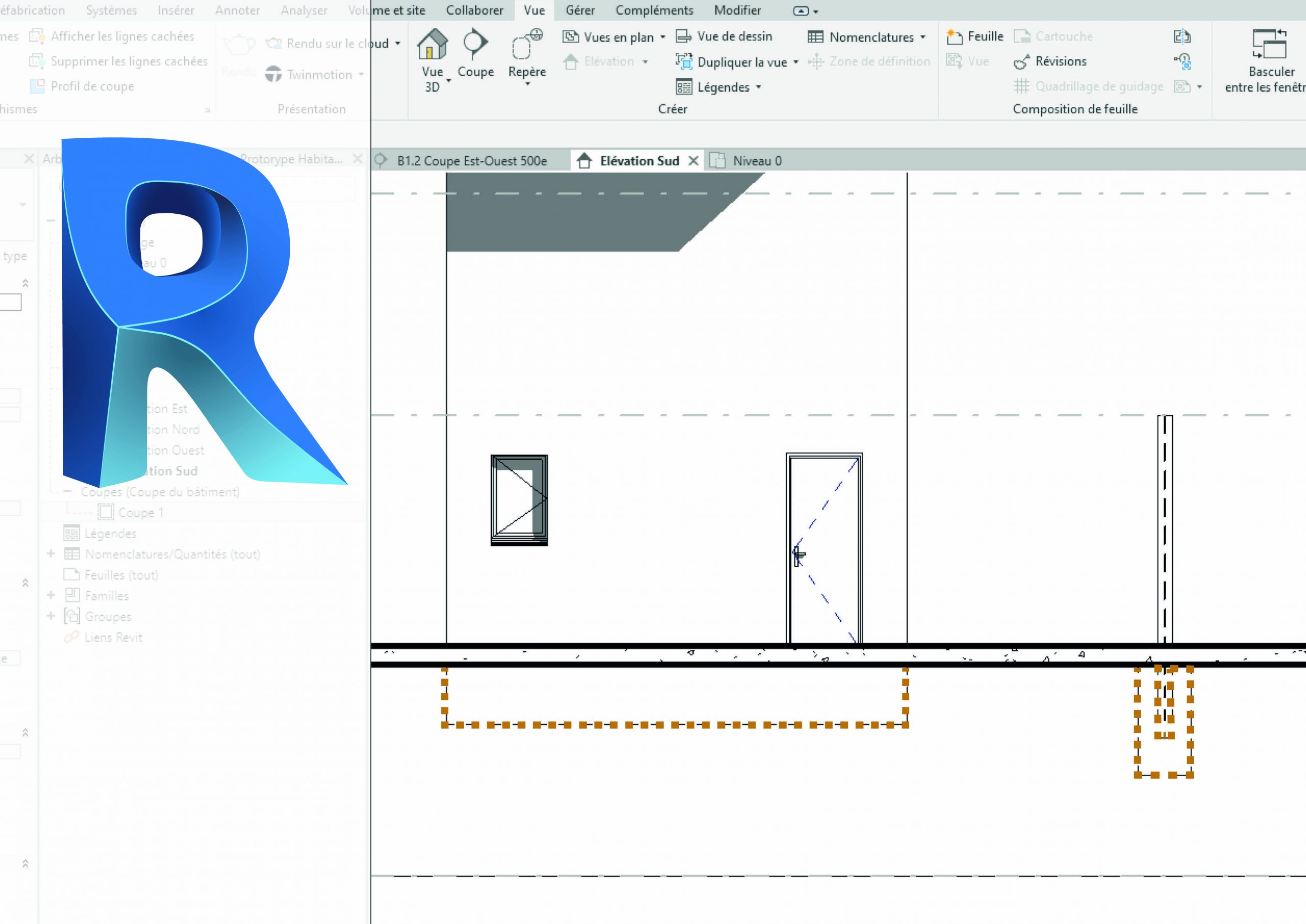Open the Collaborer ribbon tab

(474, 10)
